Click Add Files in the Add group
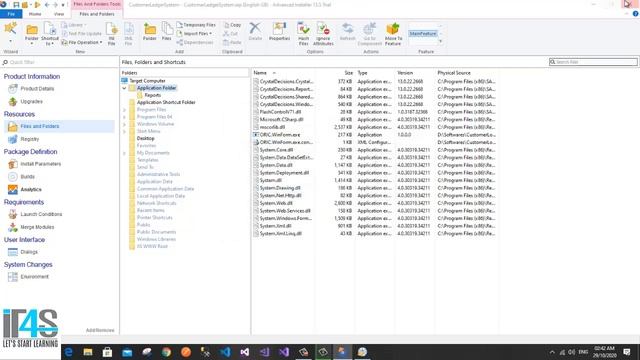 pyautogui.click(x=167, y=32)
